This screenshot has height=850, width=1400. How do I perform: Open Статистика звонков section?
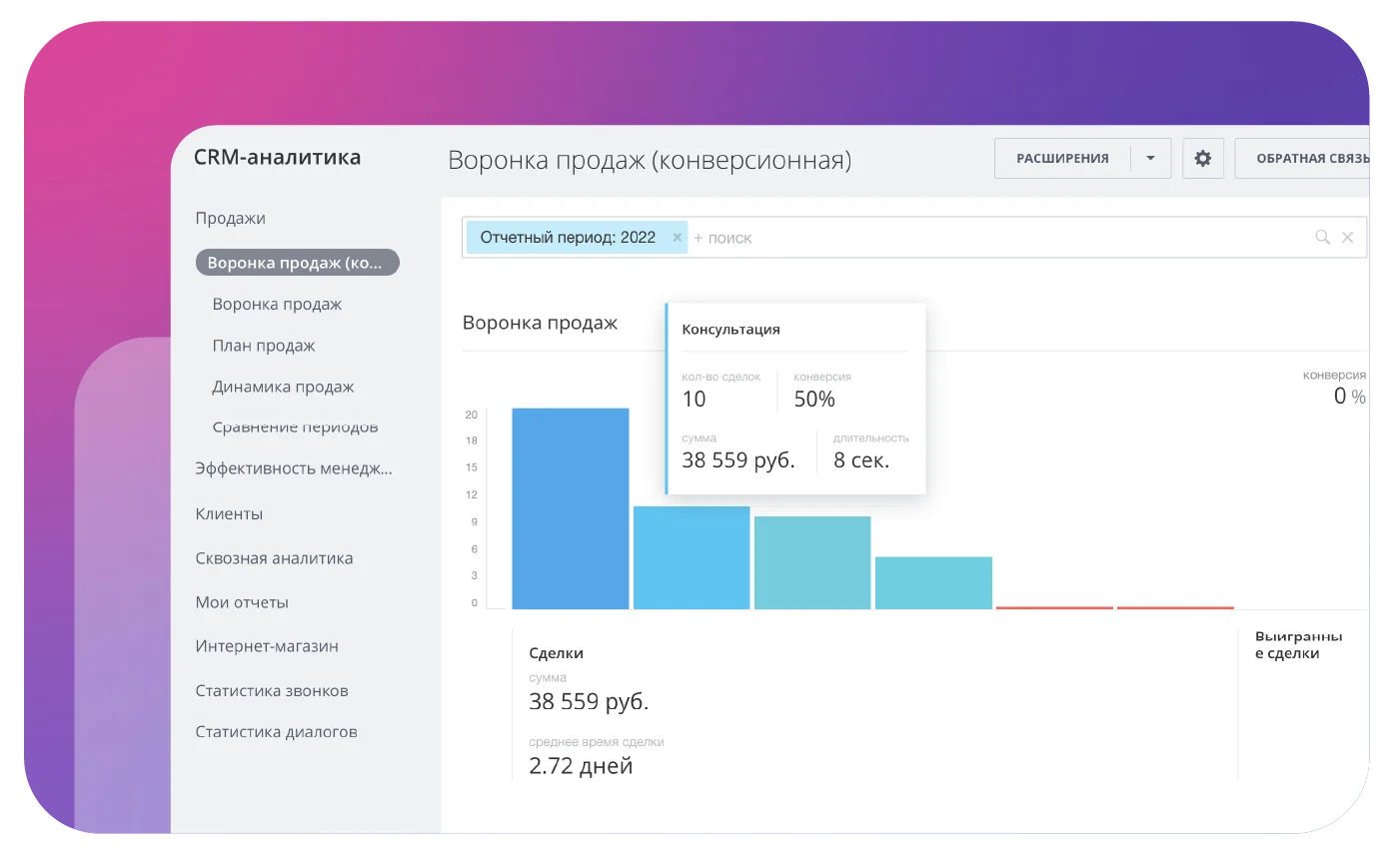(x=272, y=691)
